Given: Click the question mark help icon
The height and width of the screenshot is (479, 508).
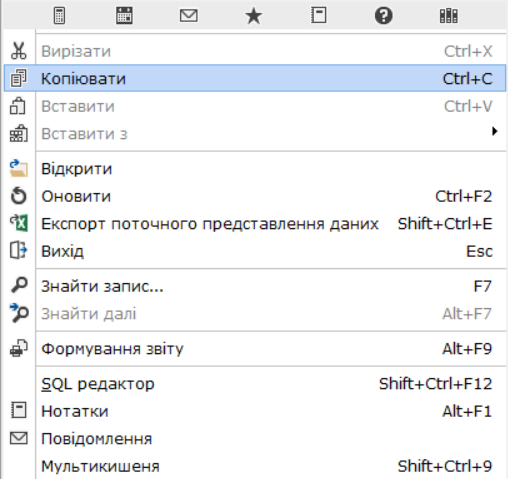Looking at the screenshot, I should point(383,16).
